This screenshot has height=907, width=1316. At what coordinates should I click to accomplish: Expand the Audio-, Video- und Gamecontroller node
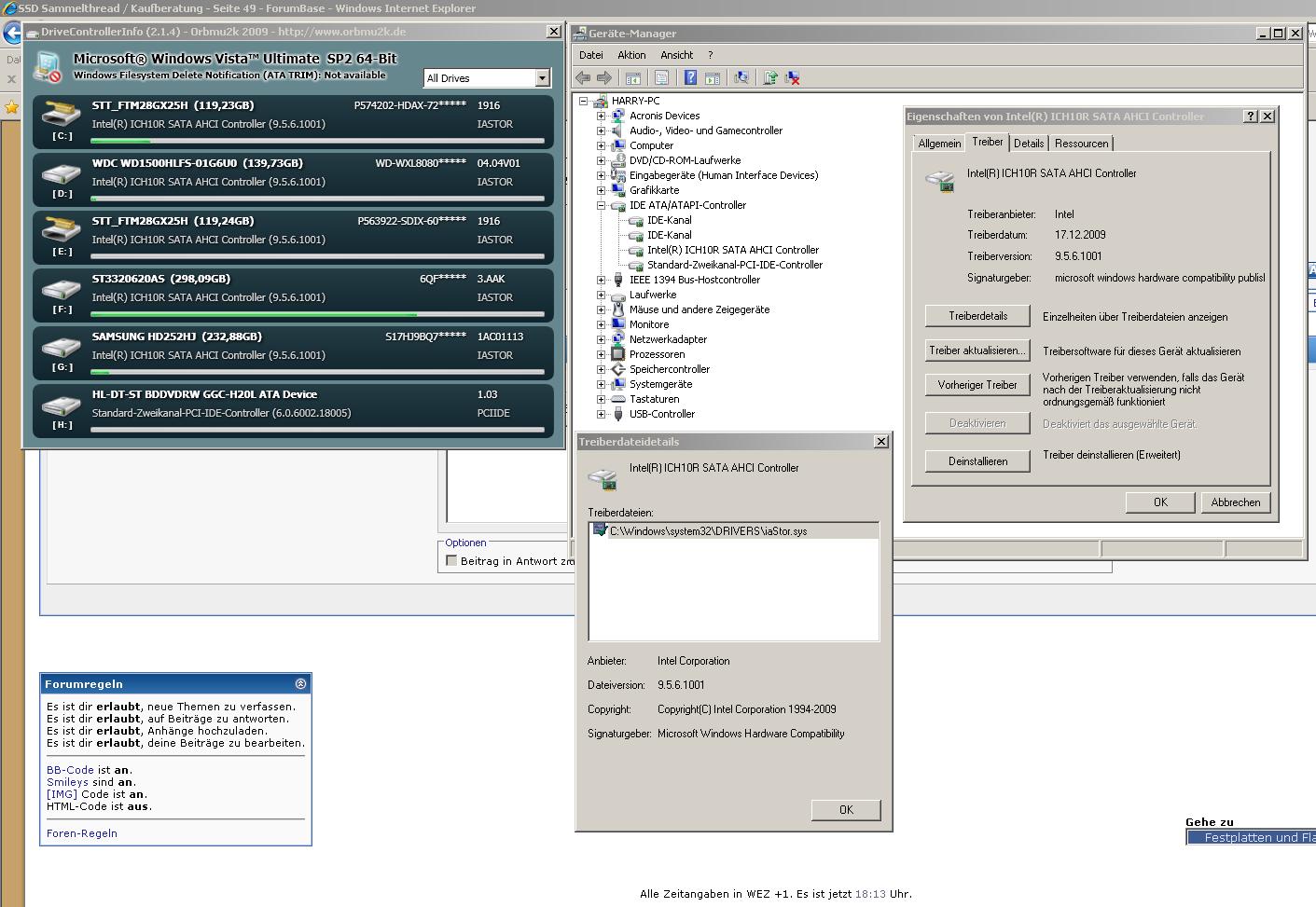[x=602, y=131]
